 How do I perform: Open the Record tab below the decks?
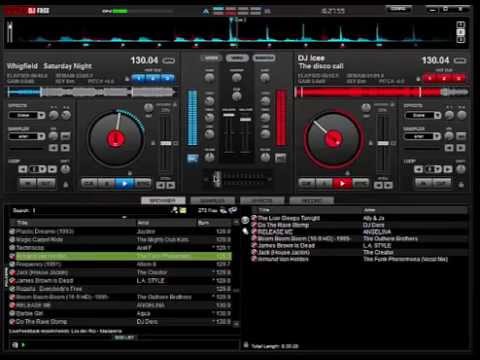[x=312, y=201]
